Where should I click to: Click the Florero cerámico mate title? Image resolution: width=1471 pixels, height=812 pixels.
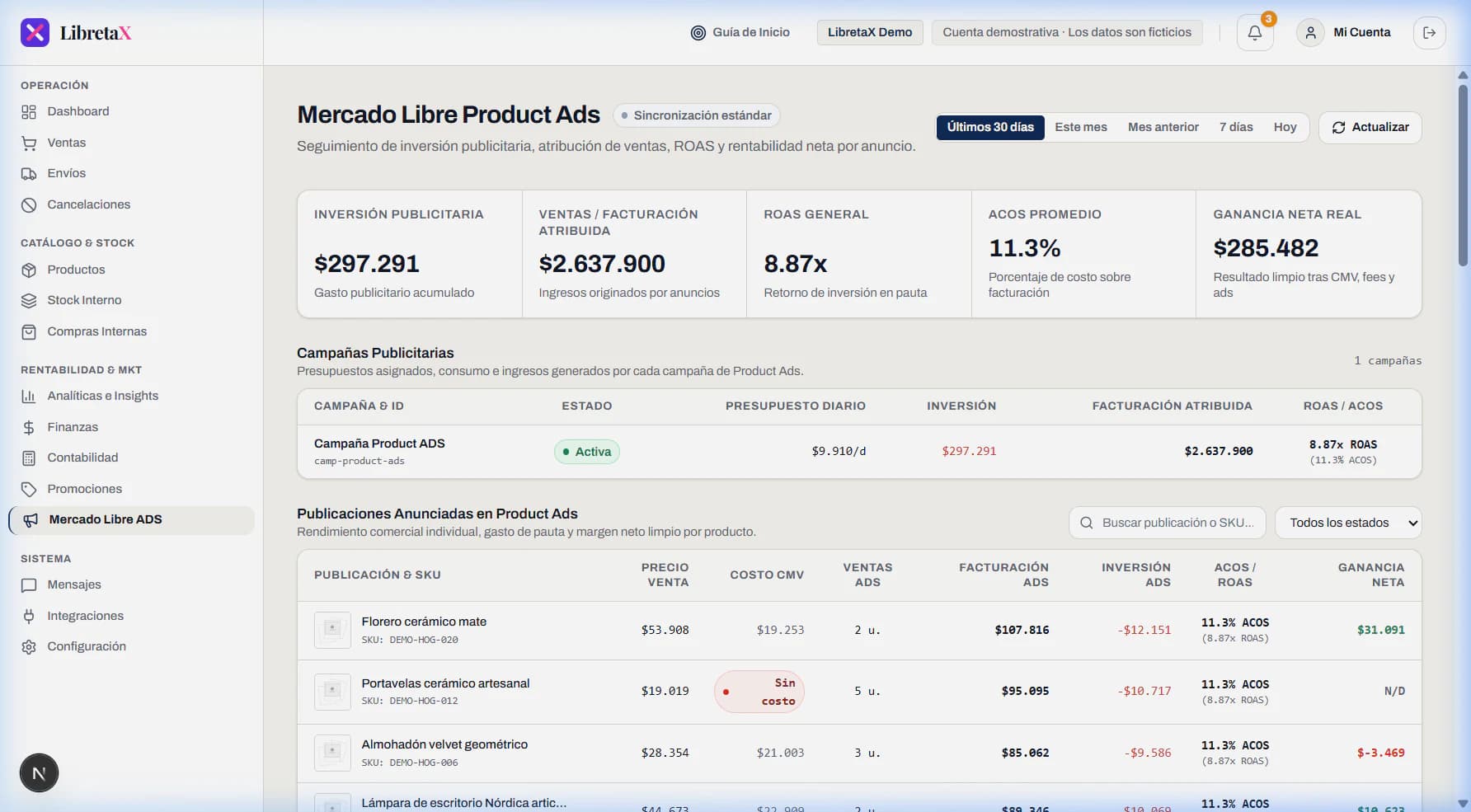click(424, 622)
